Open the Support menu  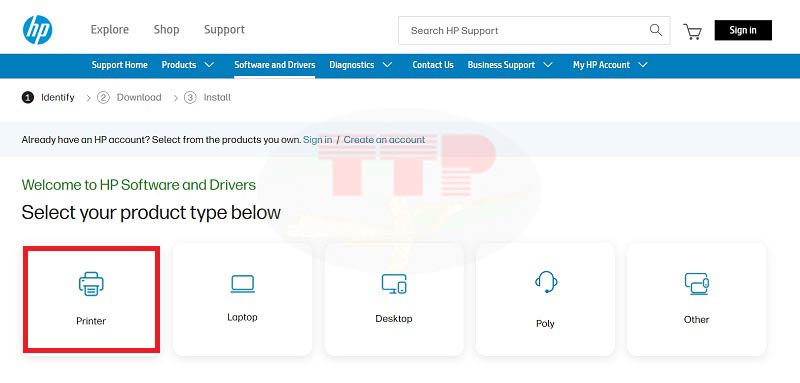[224, 30]
